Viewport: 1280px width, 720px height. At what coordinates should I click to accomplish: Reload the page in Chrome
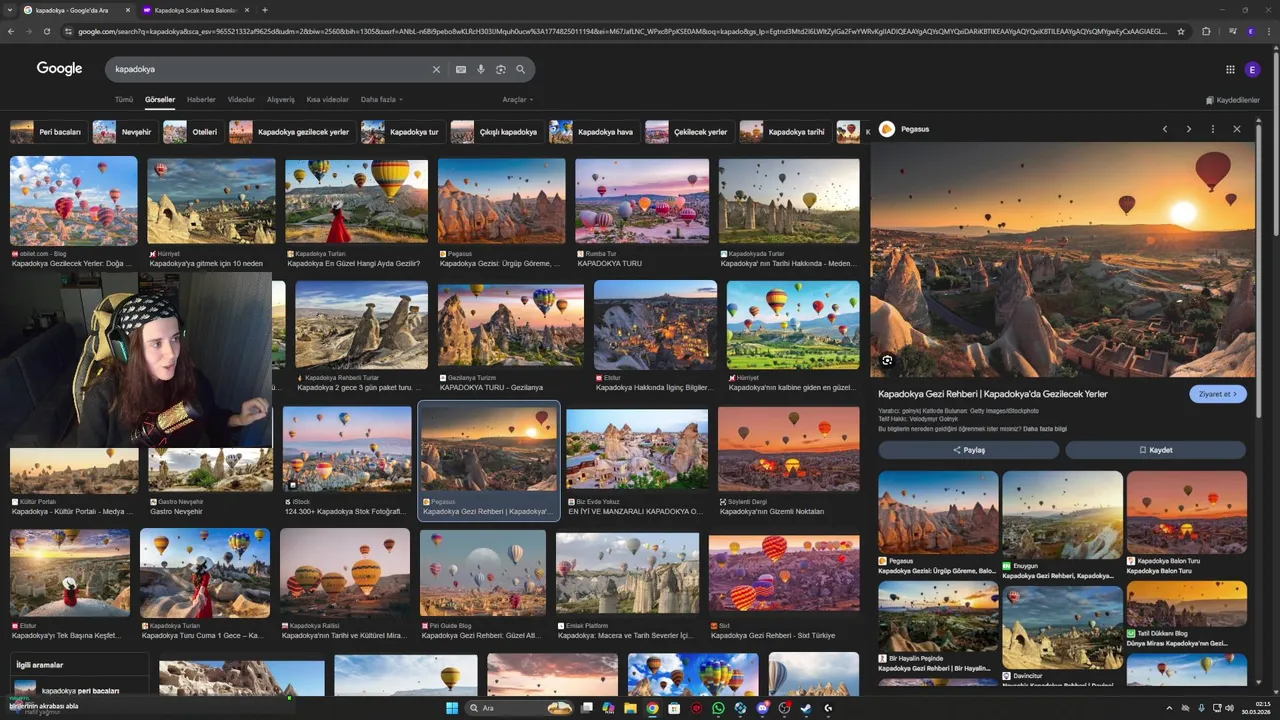(x=47, y=31)
